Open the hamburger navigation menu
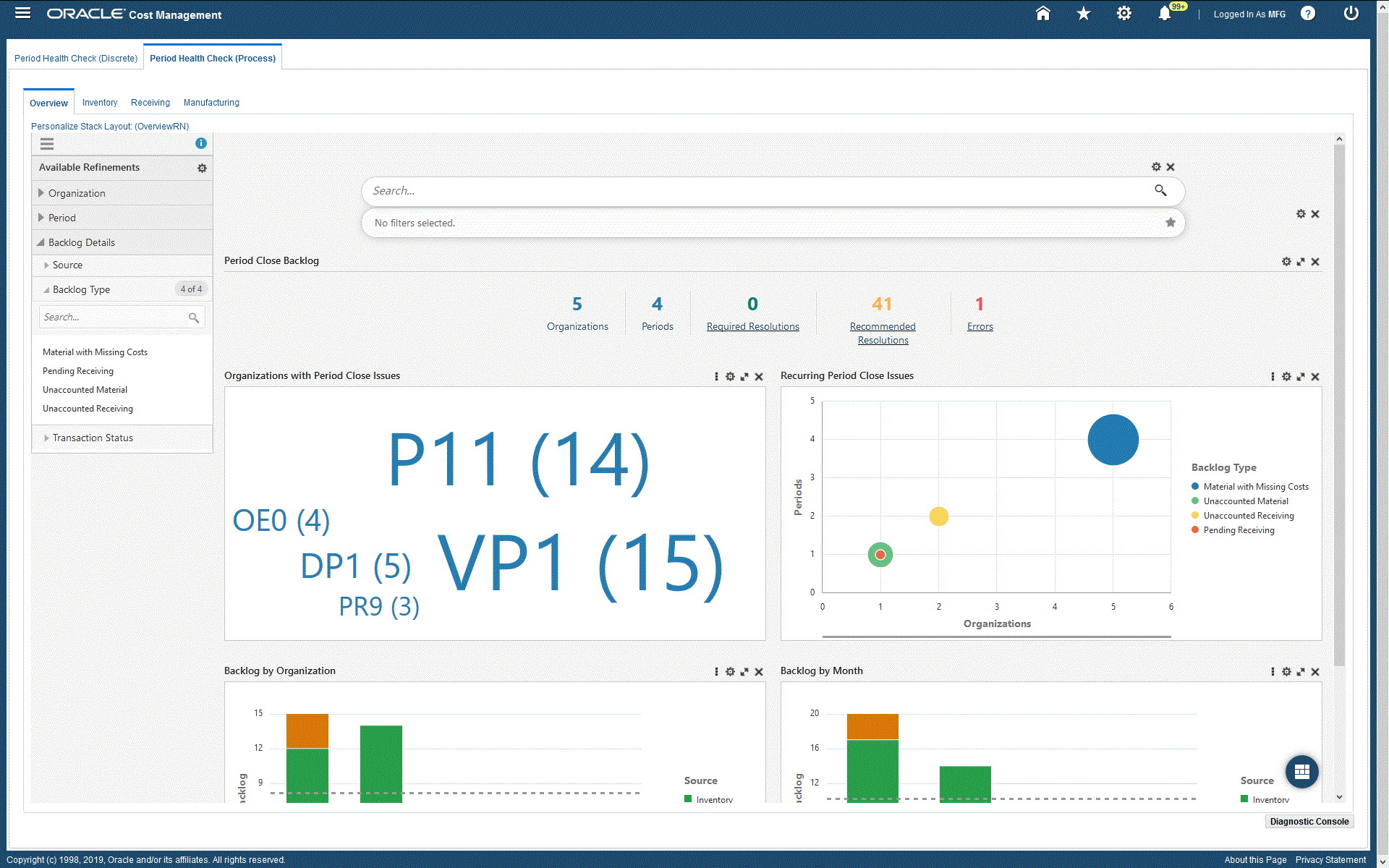The height and width of the screenshot is (868, 1389). tap(22, 13)
